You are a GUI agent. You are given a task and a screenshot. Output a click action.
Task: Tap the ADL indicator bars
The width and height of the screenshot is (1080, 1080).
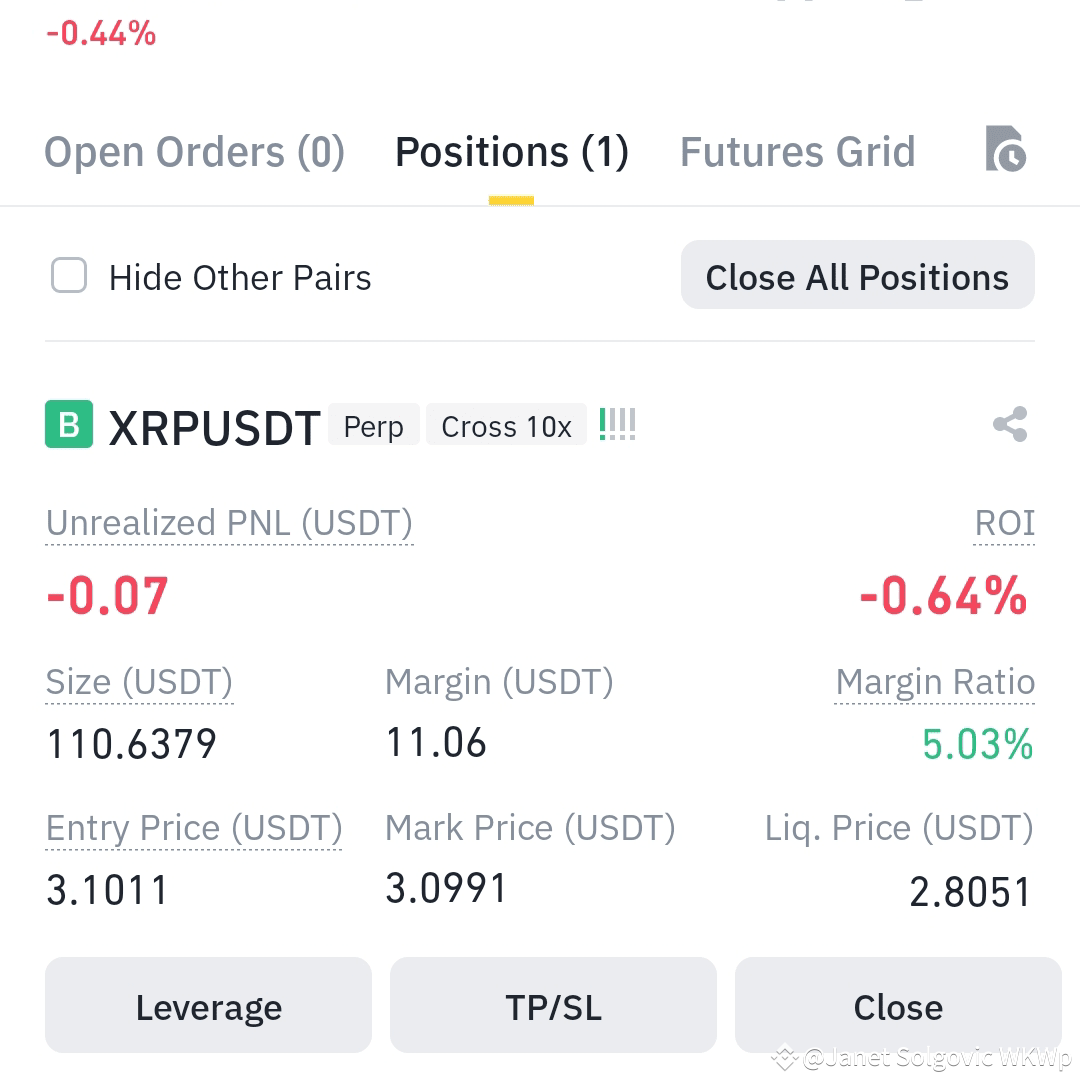coord(617,424)
